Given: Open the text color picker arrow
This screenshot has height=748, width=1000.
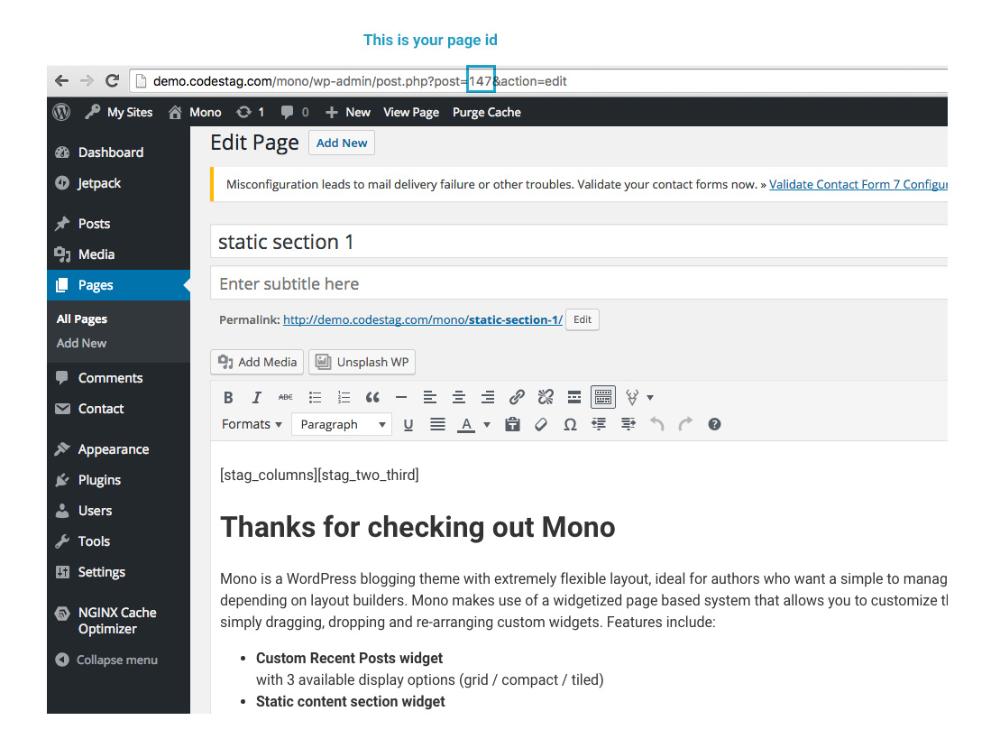Looking at the screenshot, I should [487, 425].
